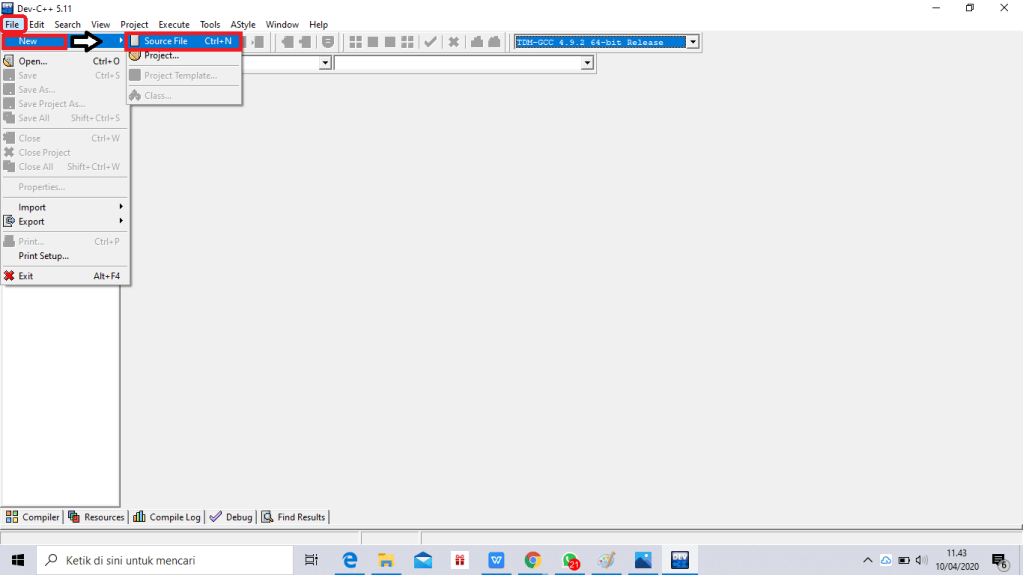Click the Find Results magnifier icon
Screen dimensions: 1023x575
pyautogui.click(x=267, y=517)
